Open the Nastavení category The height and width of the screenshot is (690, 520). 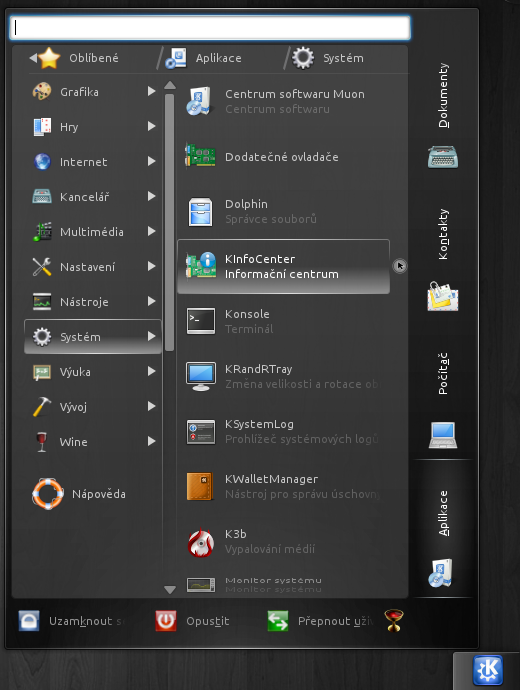click(93, 267)
